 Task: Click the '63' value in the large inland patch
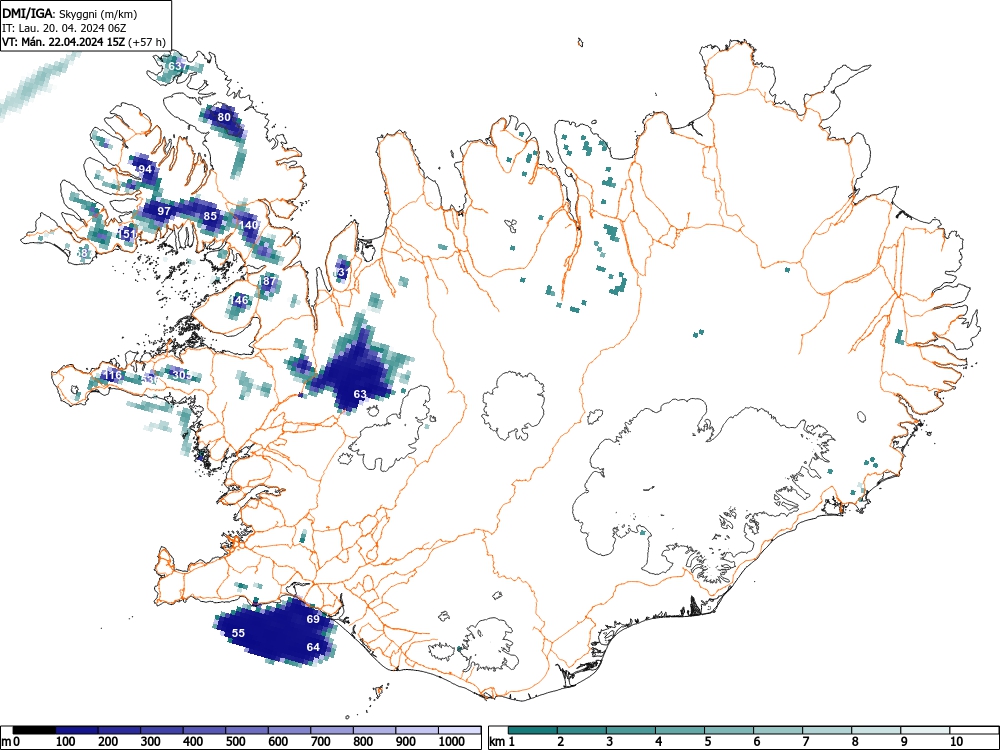coord(360,395)
